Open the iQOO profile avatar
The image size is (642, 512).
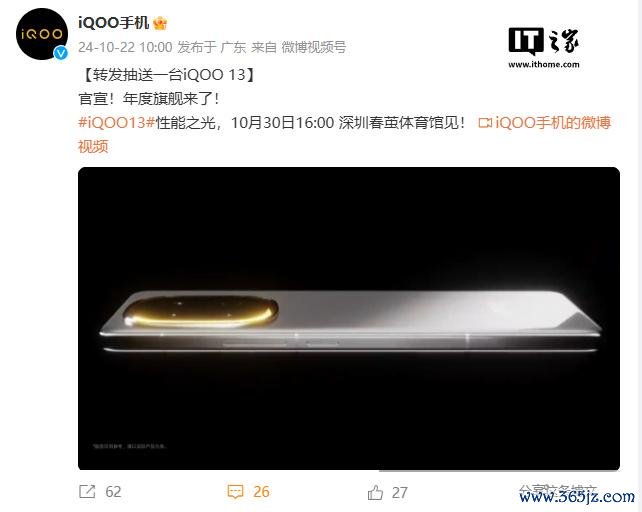pyautogui.click(x=42, y=34)
